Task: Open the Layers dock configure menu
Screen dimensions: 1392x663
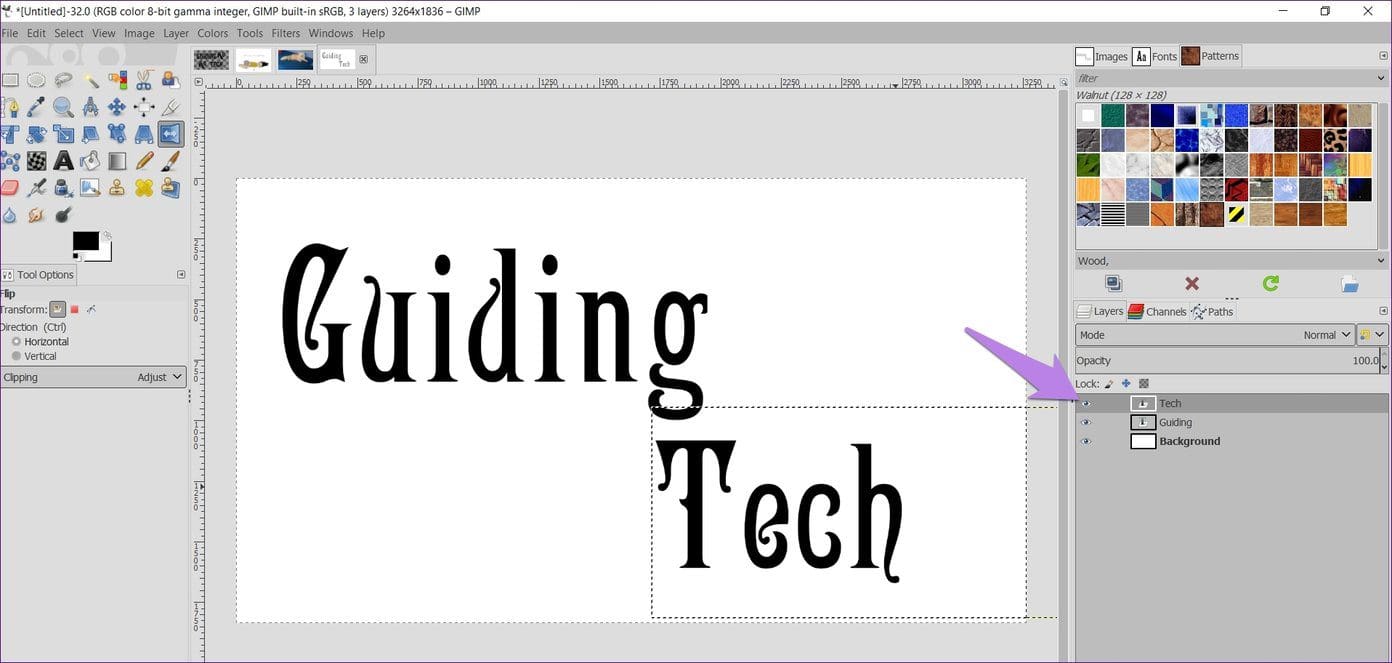Action: click(x=1383, y=311)
